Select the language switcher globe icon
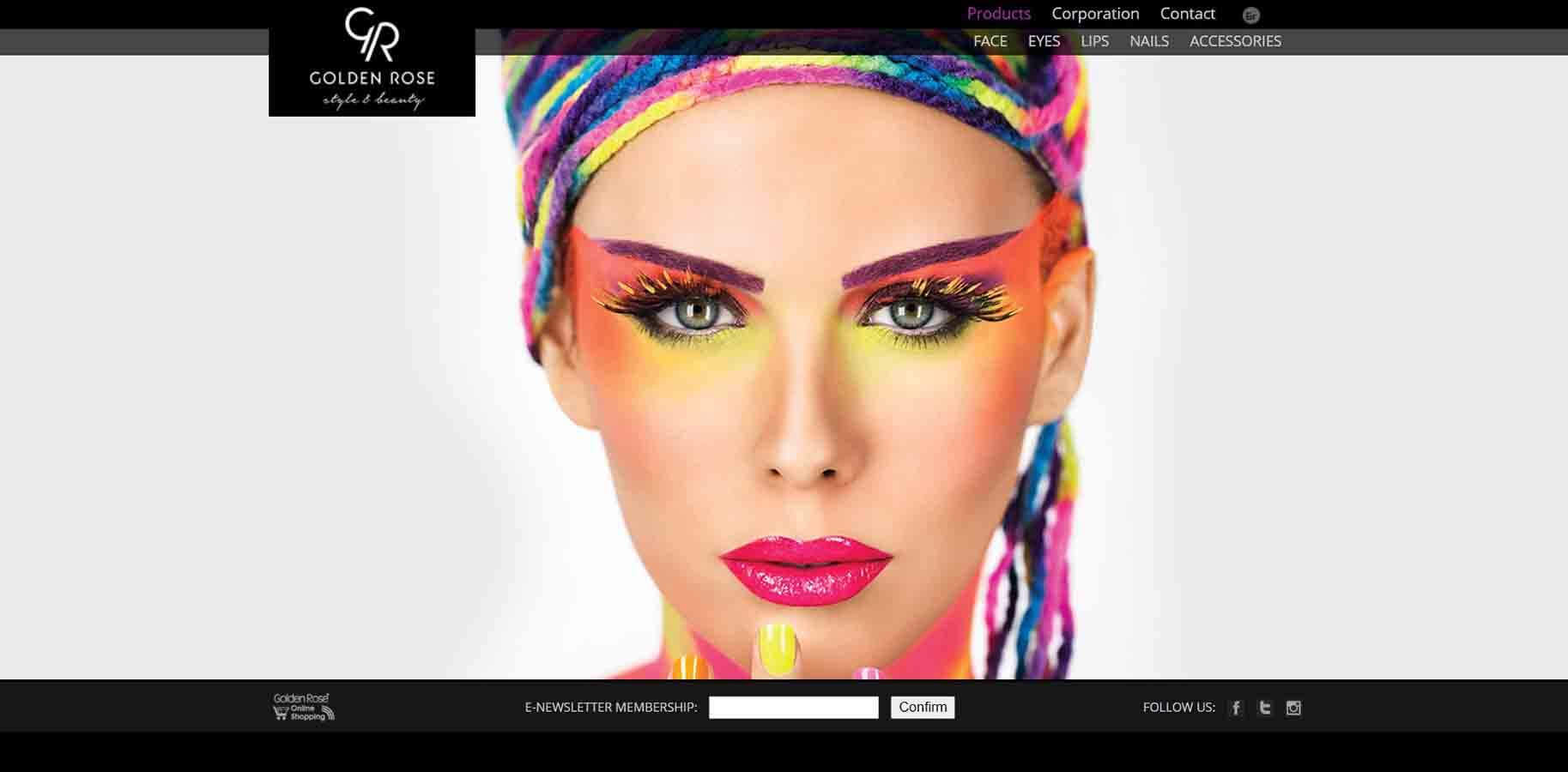Image resolution: width=1568 pixels, height=772 pixels. point(1251,14)
